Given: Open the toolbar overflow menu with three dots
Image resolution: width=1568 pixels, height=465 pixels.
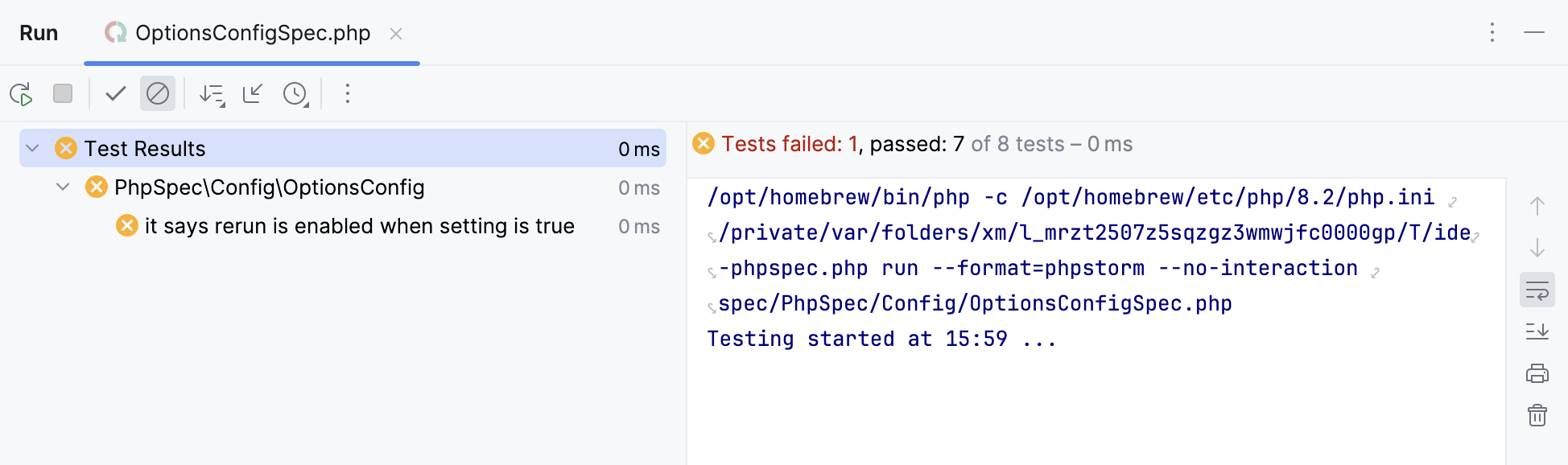Looking at the screenshot, I should 347,93.
